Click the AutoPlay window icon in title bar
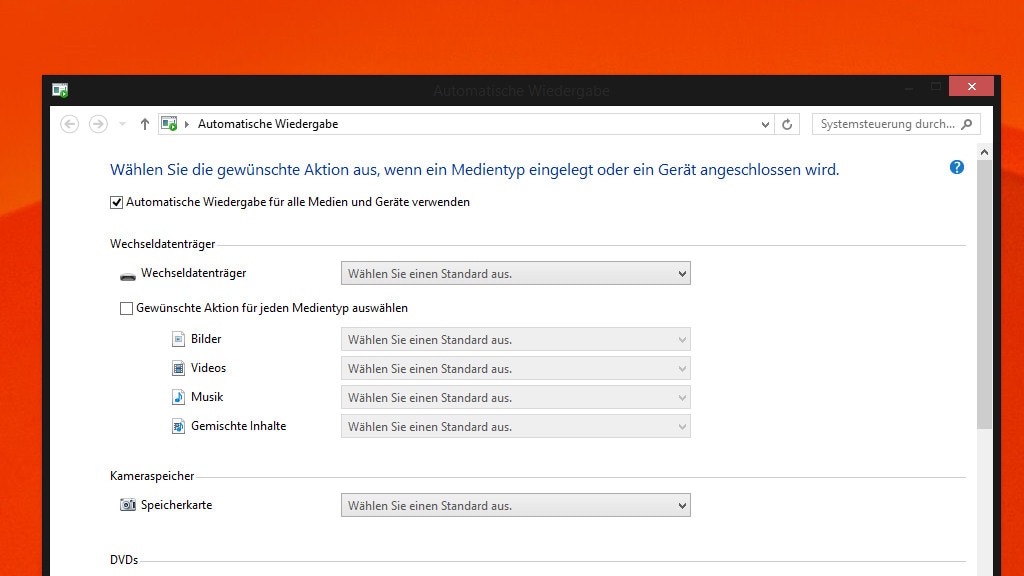Viewport: 1024px width, 576px height. 60,90
